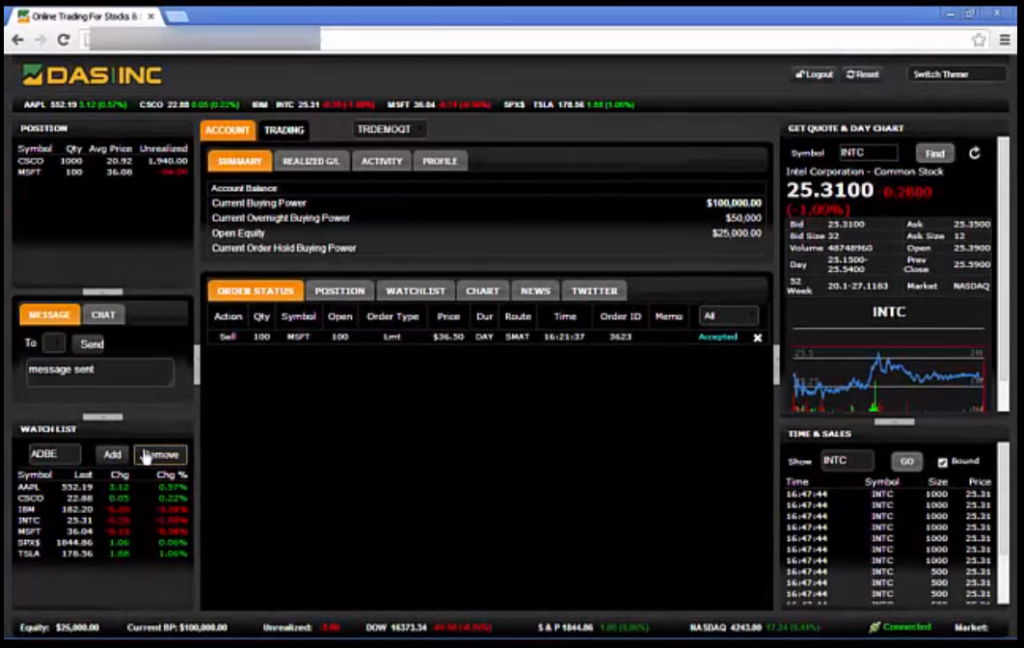
Task: Open the Position tab in the center panel
Action: [x=340, y=291]
